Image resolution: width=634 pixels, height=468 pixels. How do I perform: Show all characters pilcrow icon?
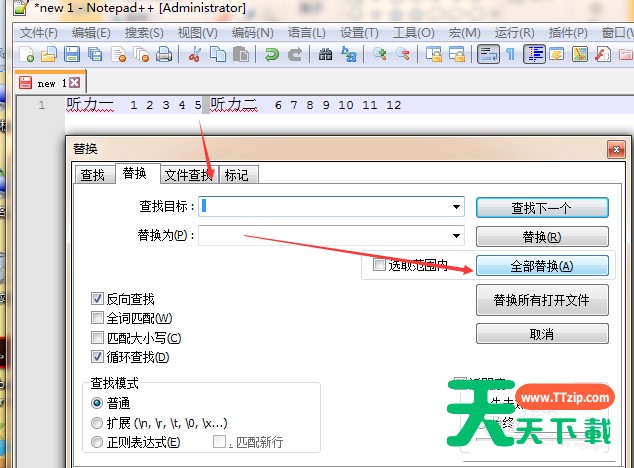(511, 54)
